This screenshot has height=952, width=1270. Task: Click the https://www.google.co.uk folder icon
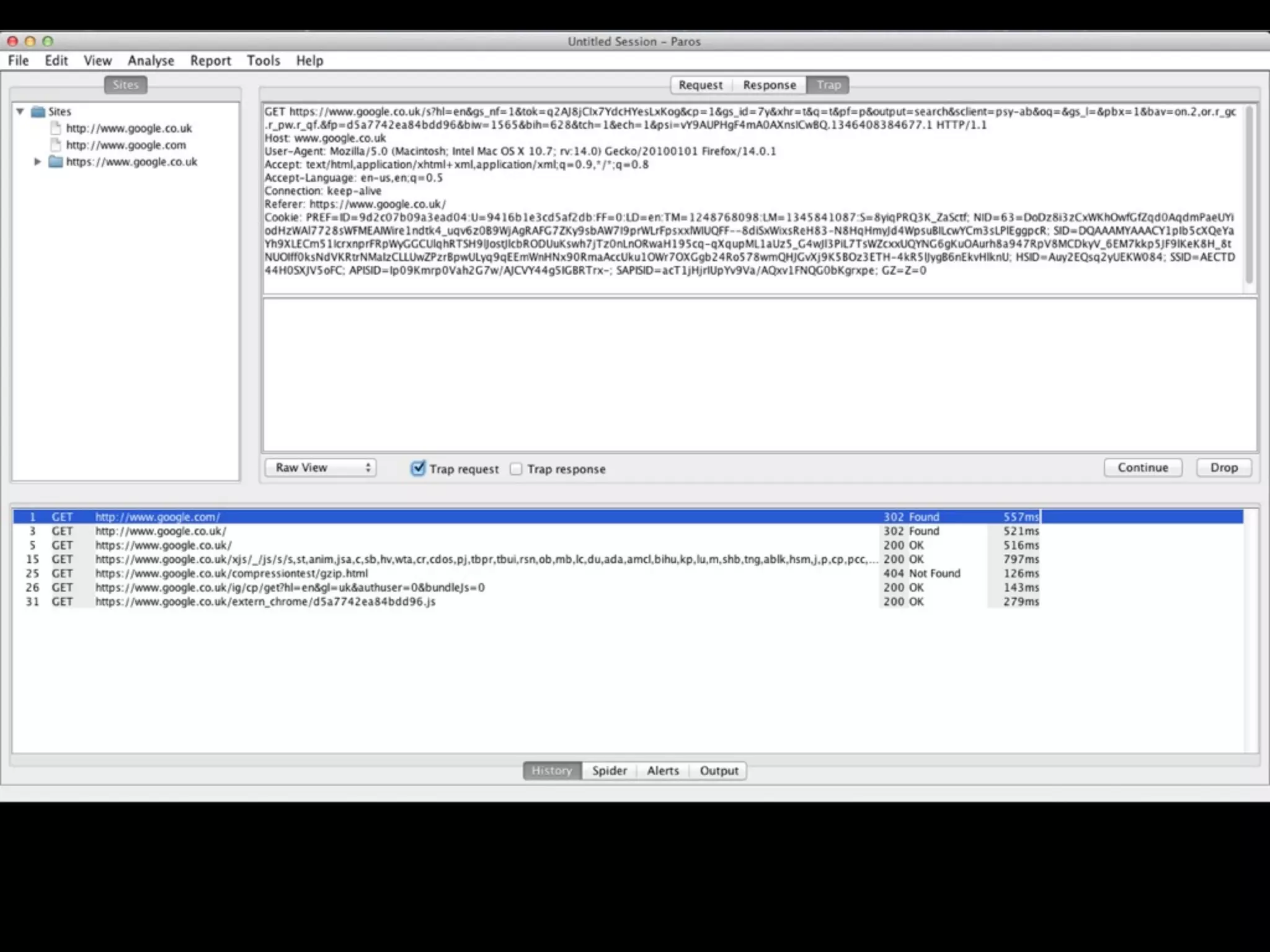click(x=56, y=162)
